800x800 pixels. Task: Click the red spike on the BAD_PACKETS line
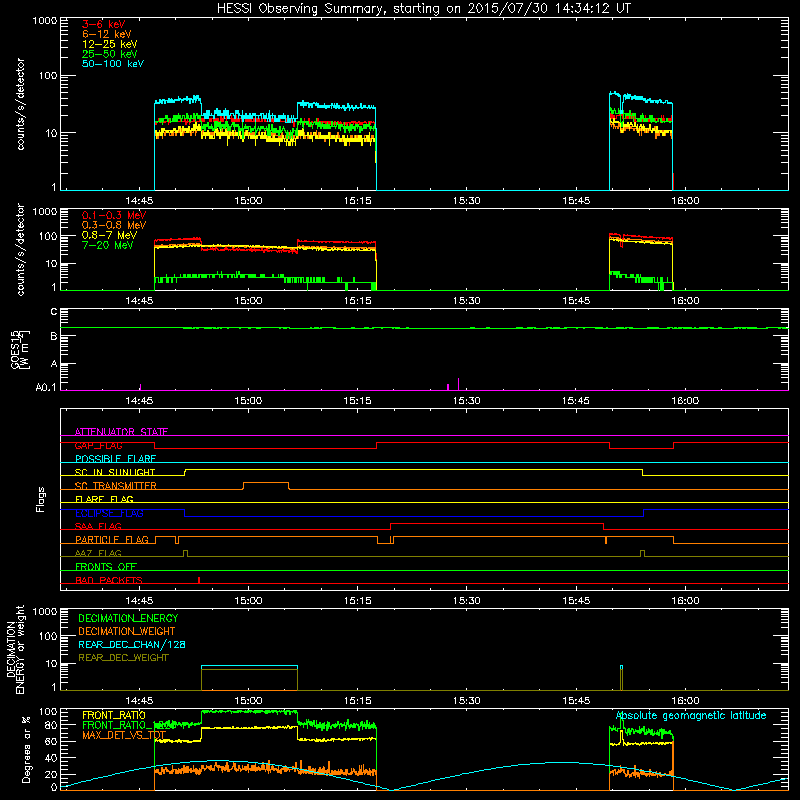[x=199, y=580]
